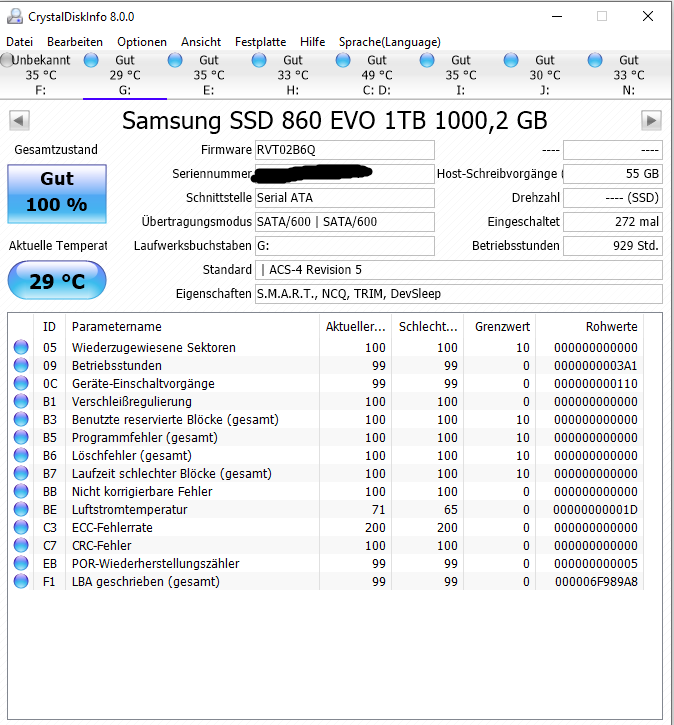This screenshot has width=674, height=725.
Task: Click the Gut 100 % health status button
Action: point(57,194)
